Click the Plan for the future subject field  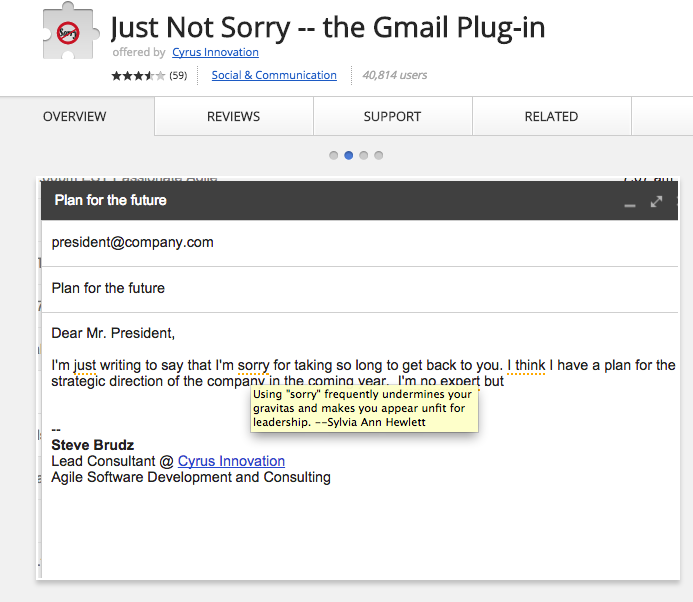tap(359, 288)
